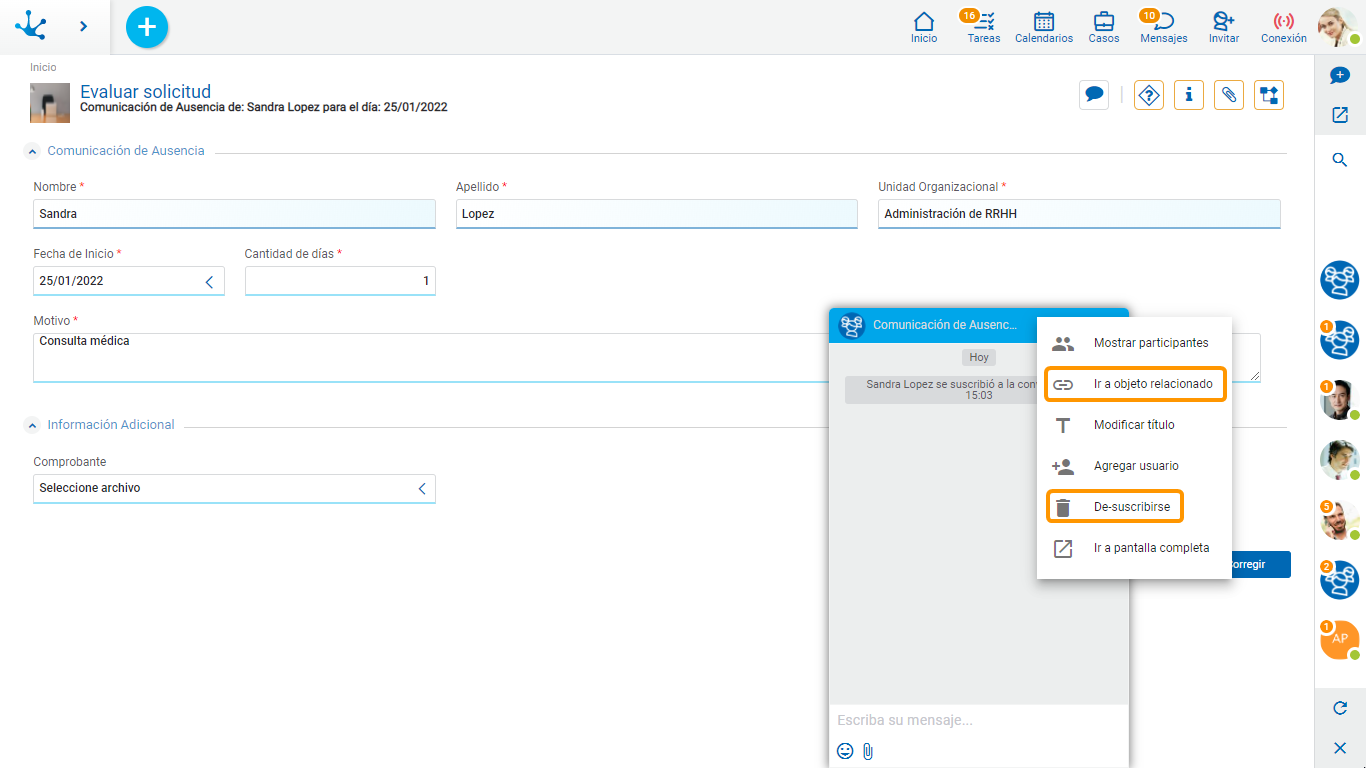
Task: Open the Casos briefcase icon
Action: pyautogui.click(x=1103, y=27)
